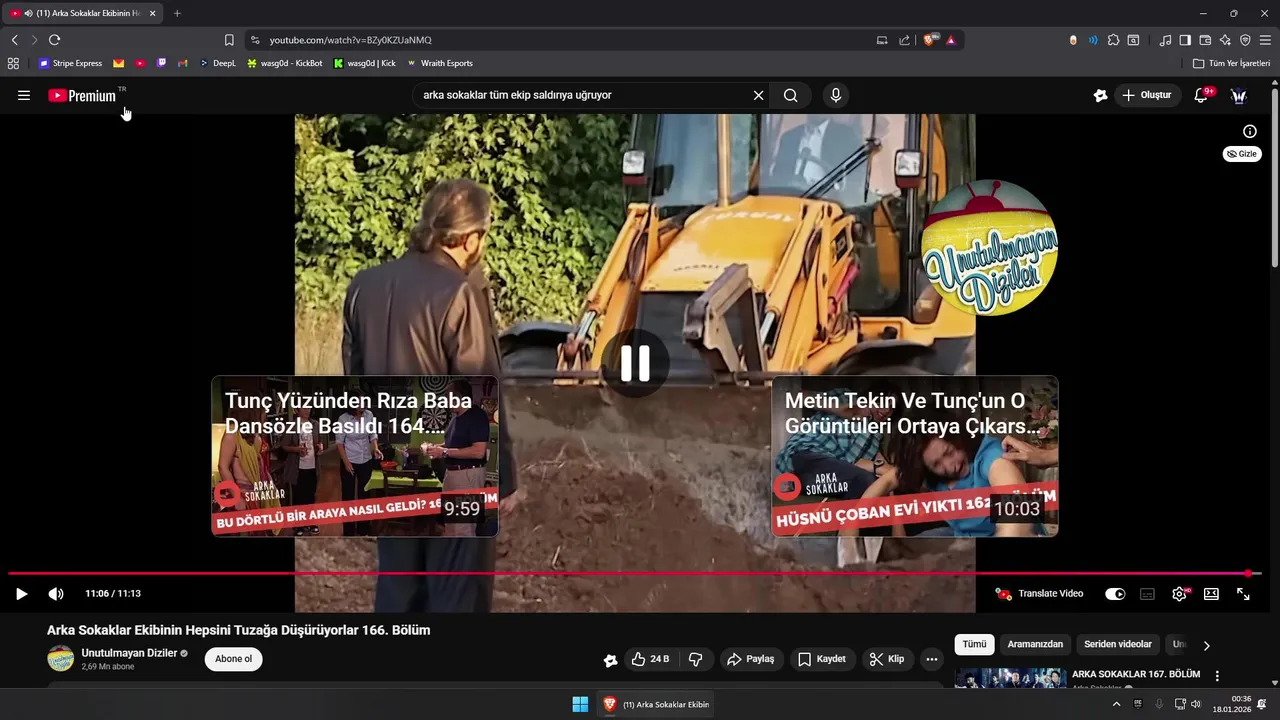This screenshot has width=1280, height=720.
Task: Select the Aramanızdan filter chip
Action: pyautogui.click(x=1035, y=645)
